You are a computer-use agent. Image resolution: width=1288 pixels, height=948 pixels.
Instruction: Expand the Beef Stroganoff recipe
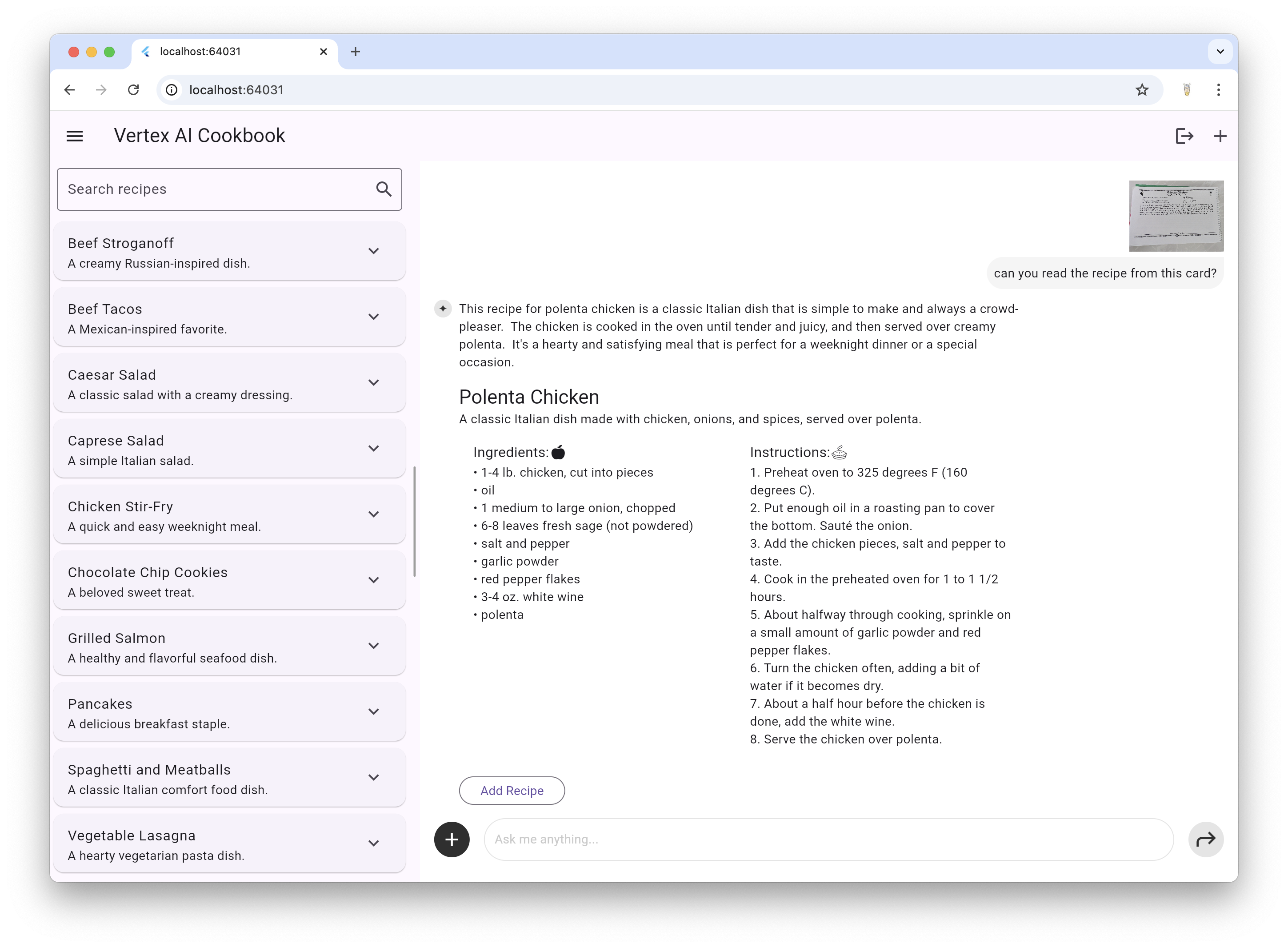tap(373, 251)
